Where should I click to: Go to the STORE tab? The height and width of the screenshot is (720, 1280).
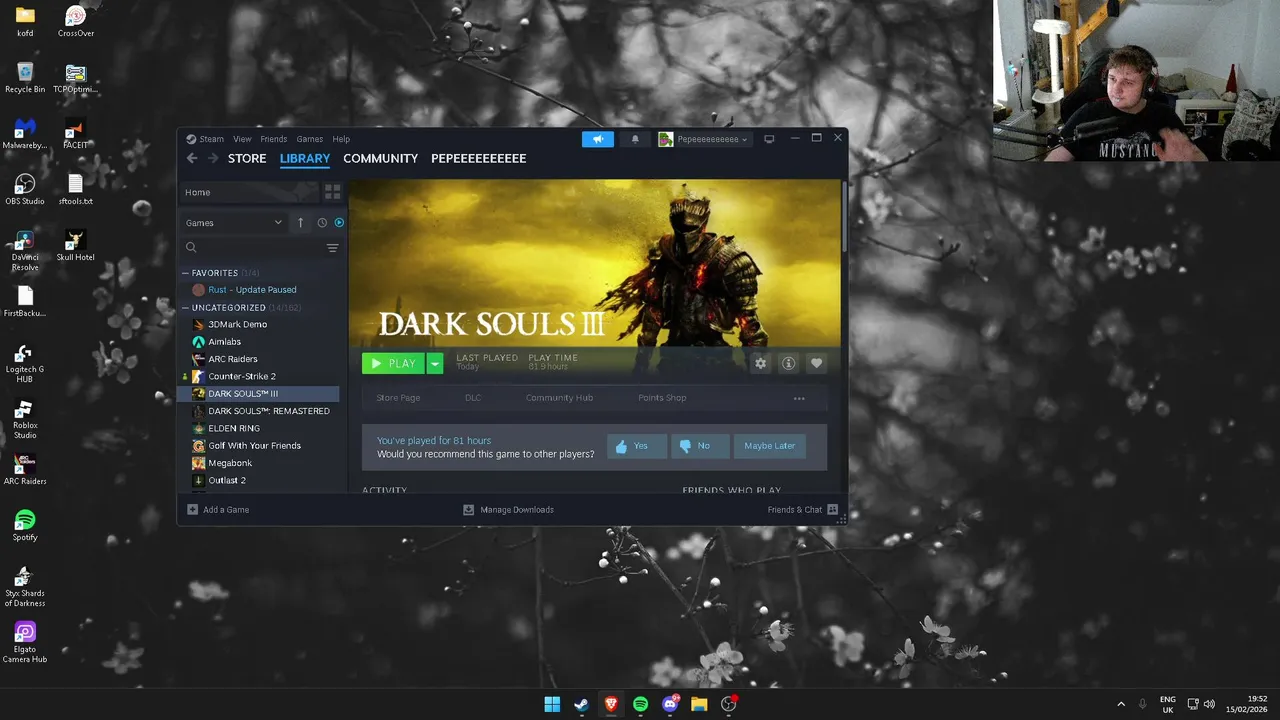coord(247,158)
